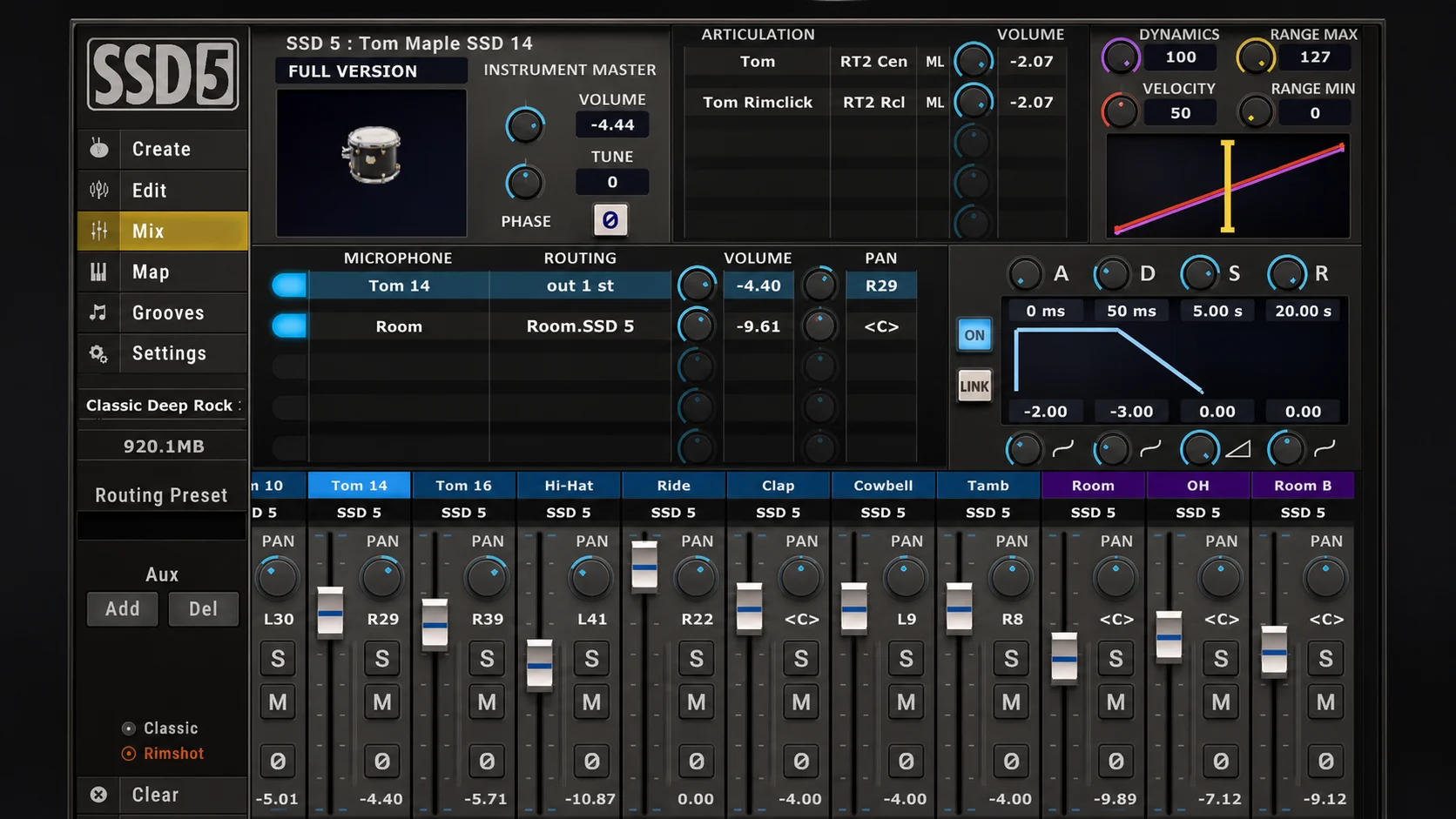Image resolution: width=1456 pixels, height=819 pixels.
Task: Select the Room B mixer channel
Action: (1303, 486)
